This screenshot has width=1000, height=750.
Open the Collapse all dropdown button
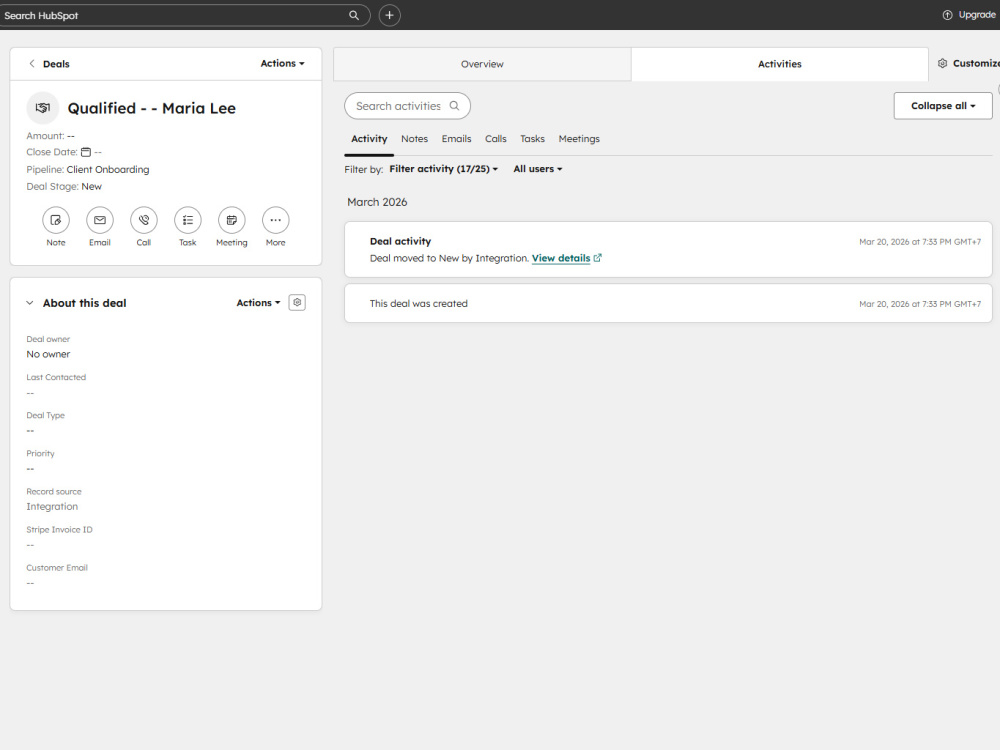click(x=943, y=106)
